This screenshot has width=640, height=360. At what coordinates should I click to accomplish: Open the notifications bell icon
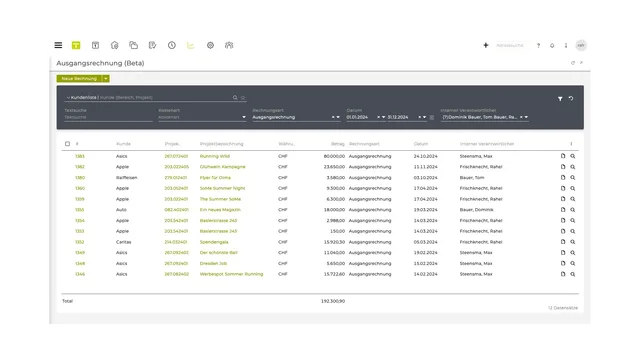click(x=552, y=45)
